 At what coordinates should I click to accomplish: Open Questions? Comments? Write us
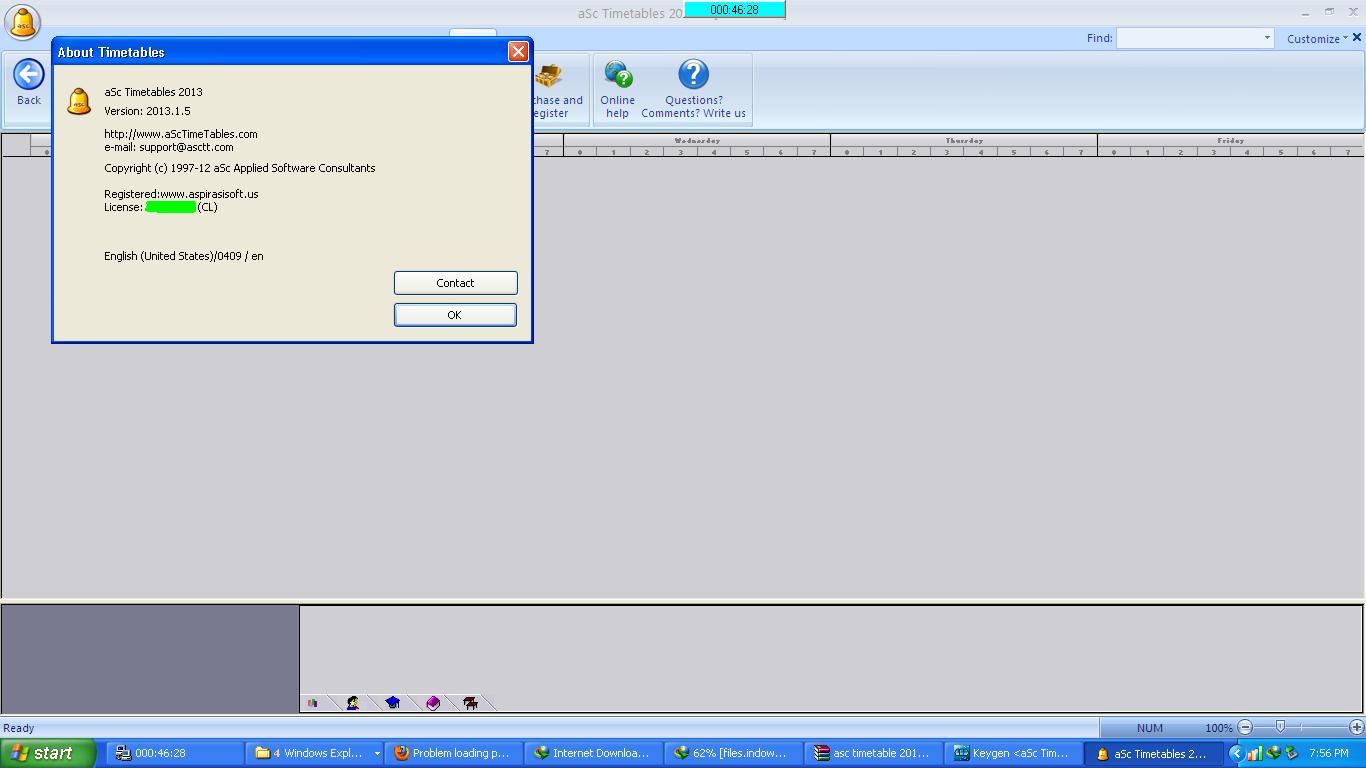(x=693, y=89)
